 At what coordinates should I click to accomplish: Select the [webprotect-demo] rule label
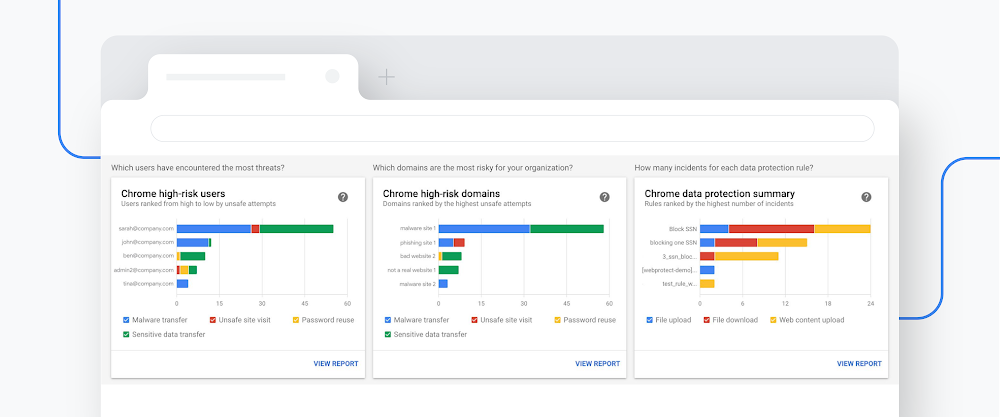coord(670,270)
